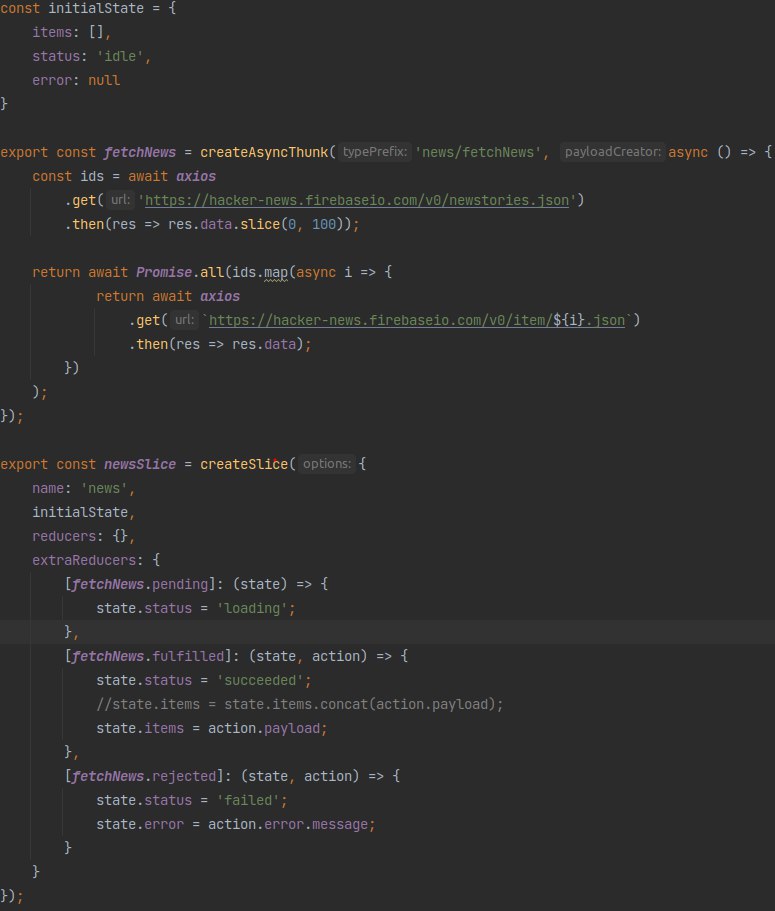Click the 'failed' string literal
The width and height of the screenshot is (775, 911).
[x=248, y=801]
